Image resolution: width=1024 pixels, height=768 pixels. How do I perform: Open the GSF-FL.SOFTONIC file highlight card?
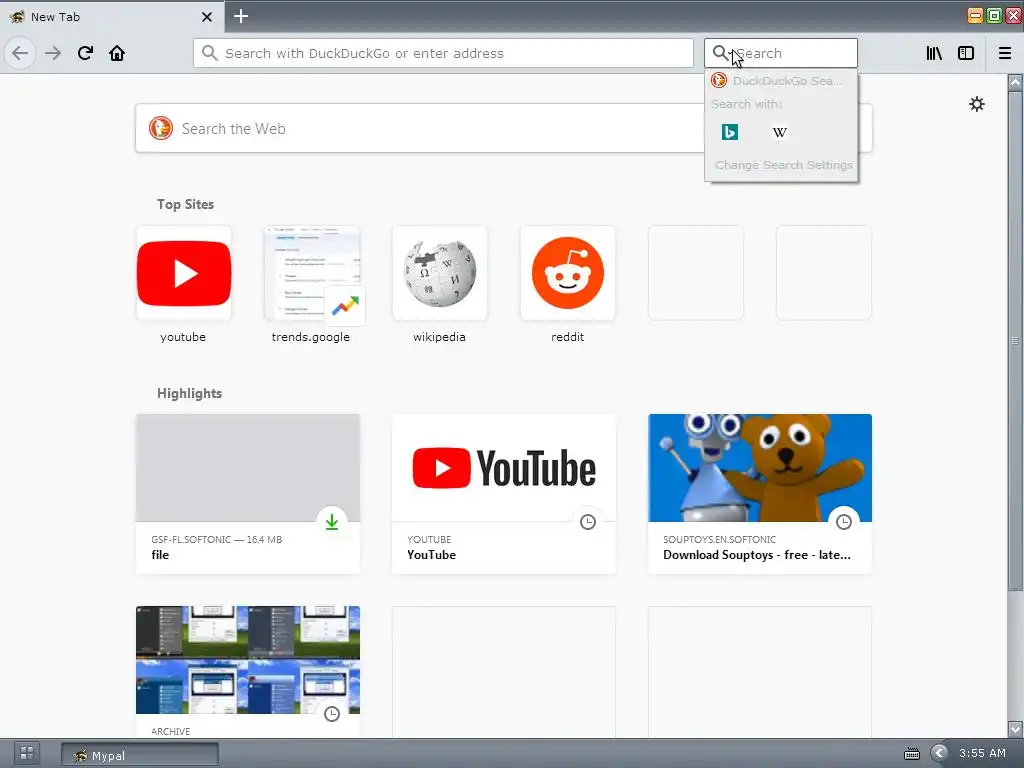pos(248,494)
